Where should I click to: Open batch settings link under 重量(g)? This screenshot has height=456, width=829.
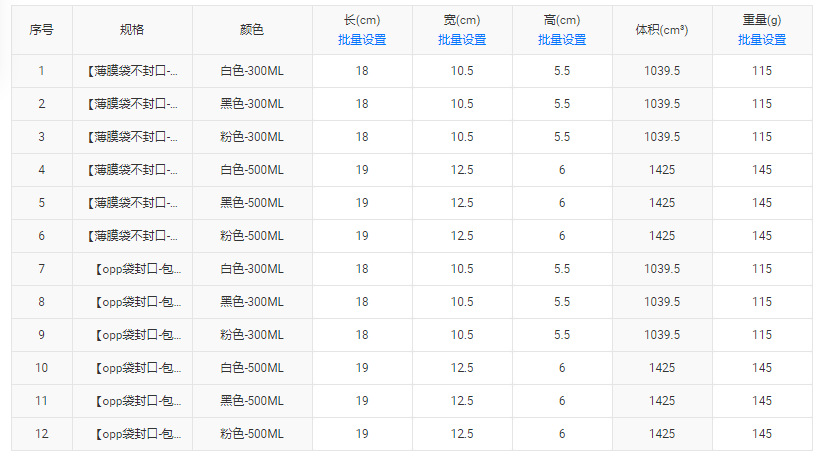pos(762,40)
